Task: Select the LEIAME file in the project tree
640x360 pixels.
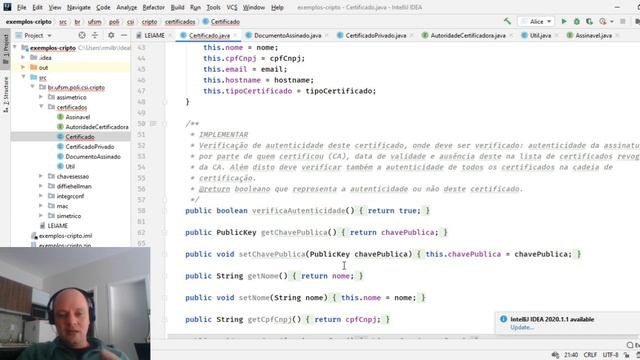Action: pyautogui.click(x=57, y=225)
